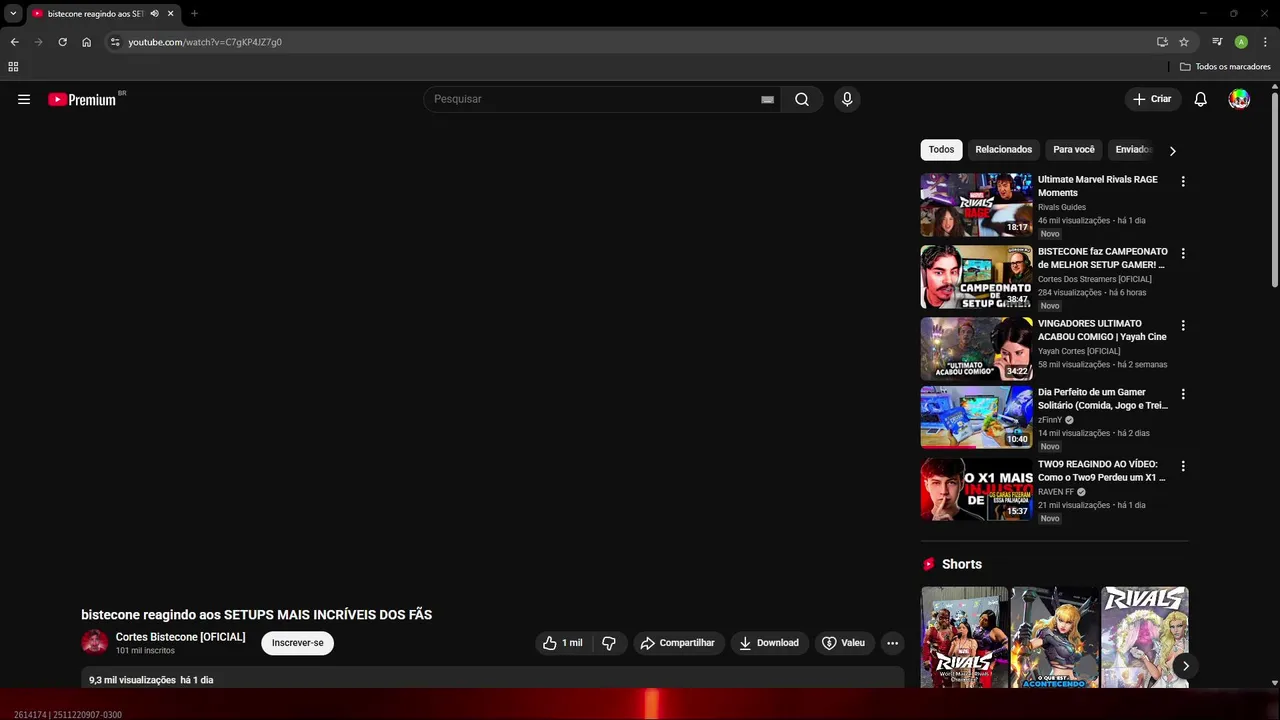
Task: Open Chrome profile avatar
Action: pyautogui.click(x=1241, y=42)
